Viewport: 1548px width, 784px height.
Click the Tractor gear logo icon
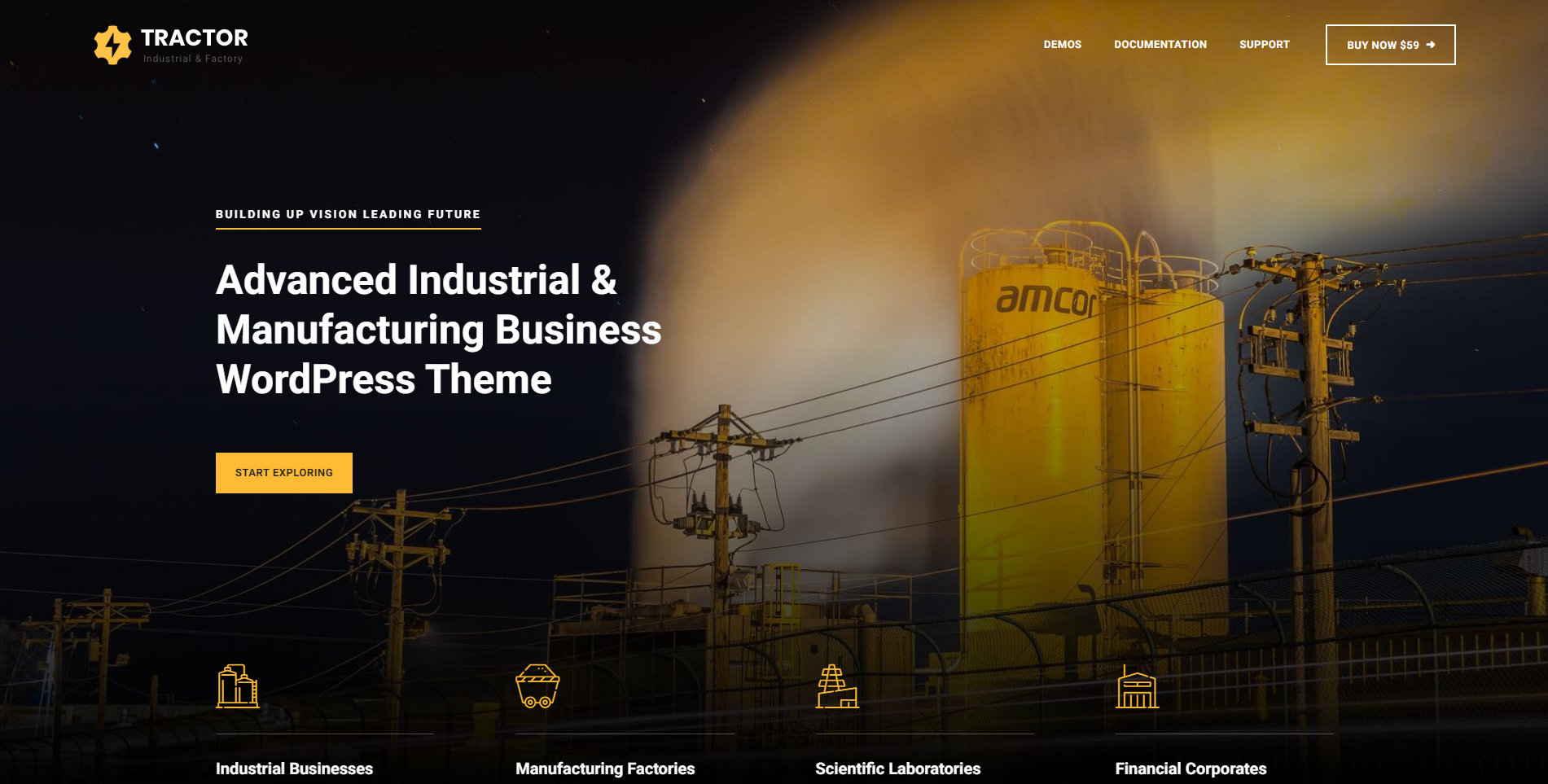point(112,45)
